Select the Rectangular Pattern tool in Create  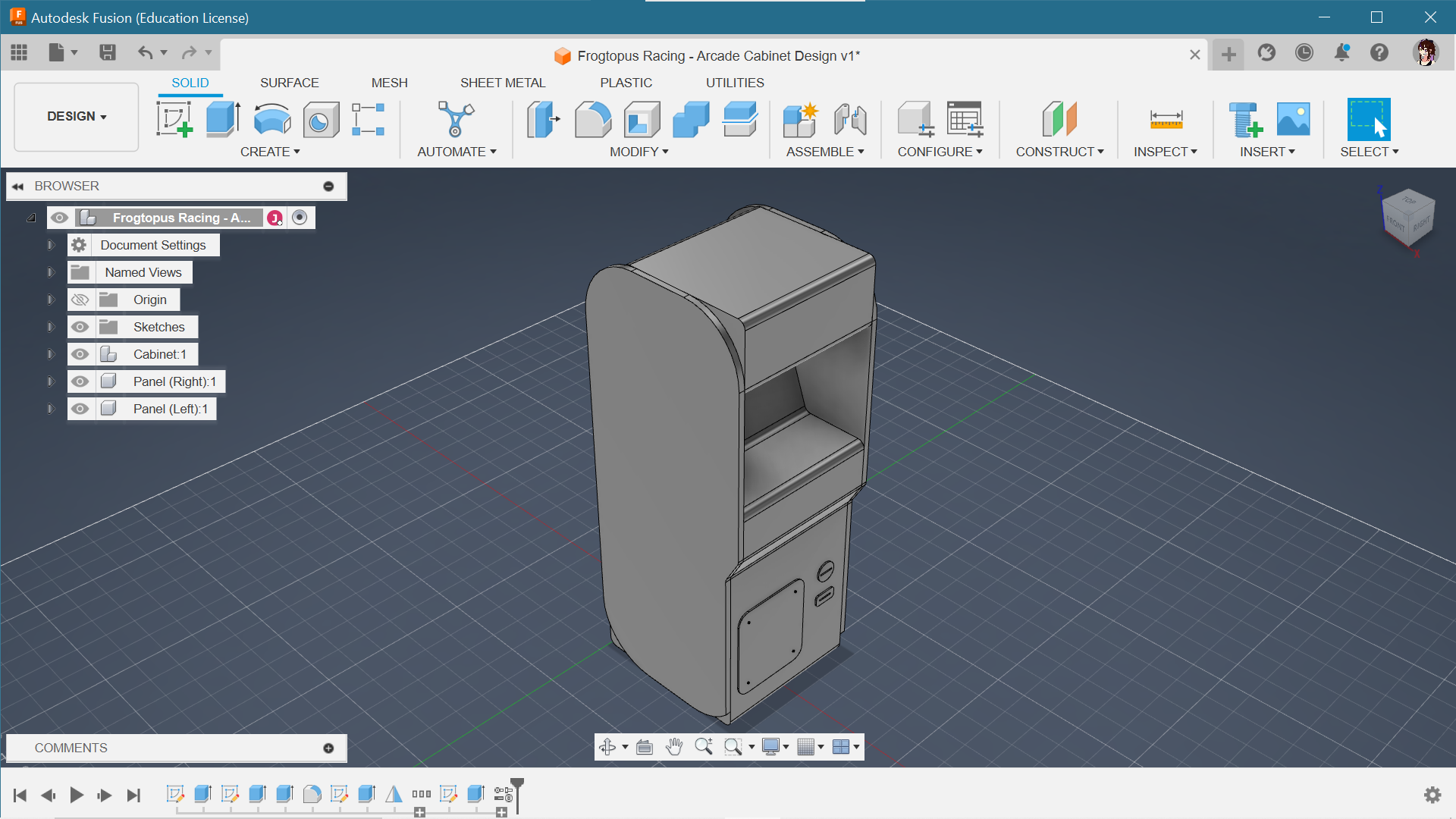point(369,120)
